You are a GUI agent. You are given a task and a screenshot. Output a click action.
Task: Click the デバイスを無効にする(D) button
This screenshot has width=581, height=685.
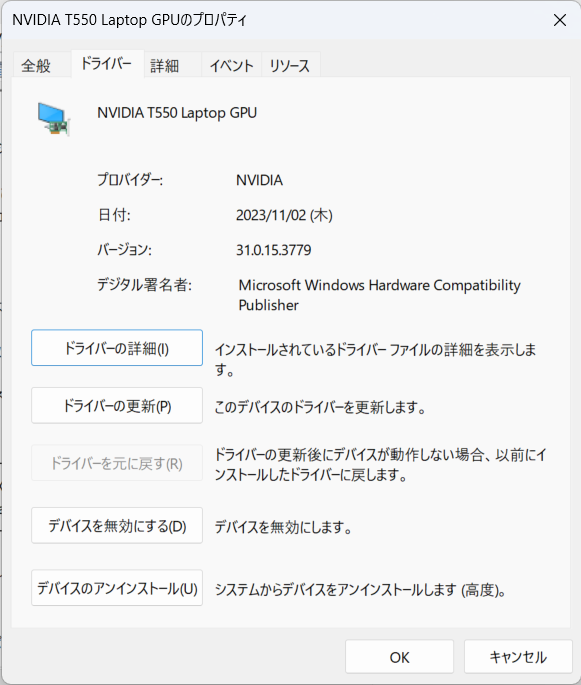point(117,526)
